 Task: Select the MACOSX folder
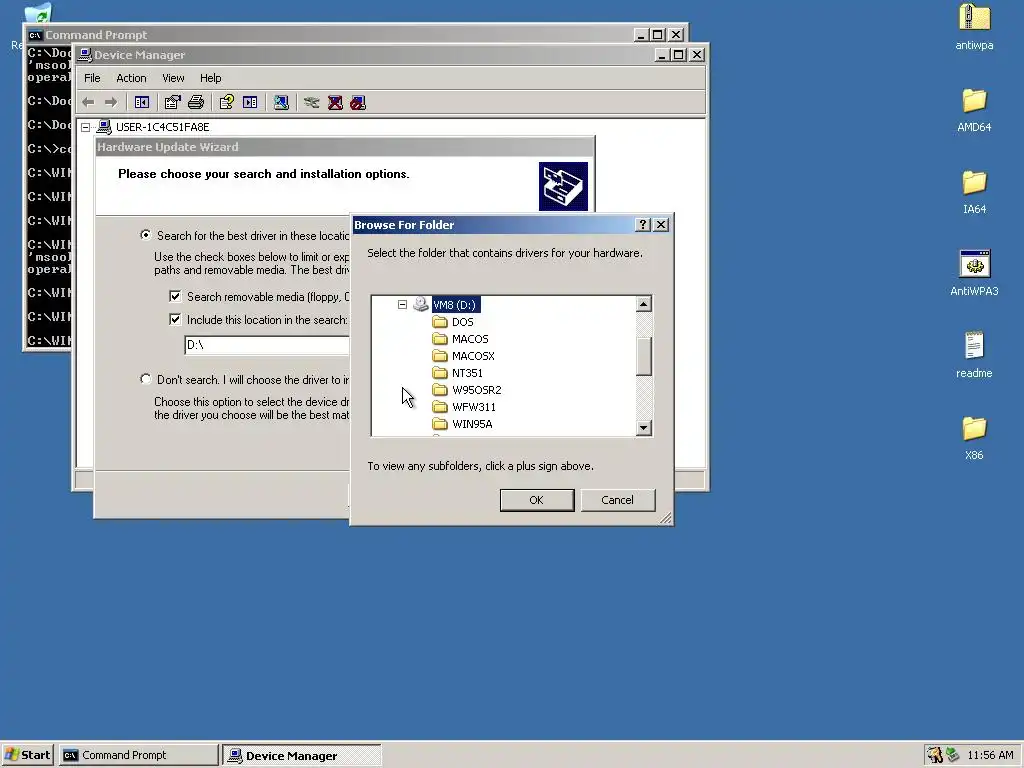coord(473,356)
